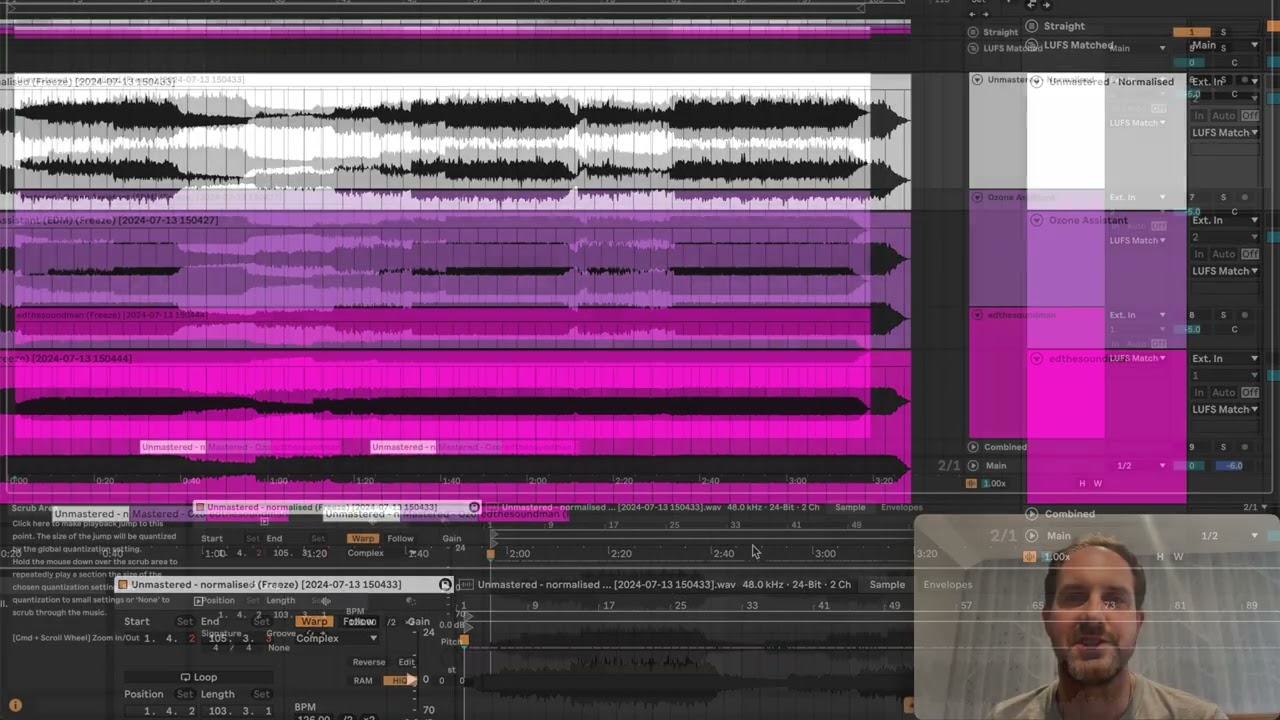Toggle track activator 8 for edthesoundman

(x=1191, y=315)
